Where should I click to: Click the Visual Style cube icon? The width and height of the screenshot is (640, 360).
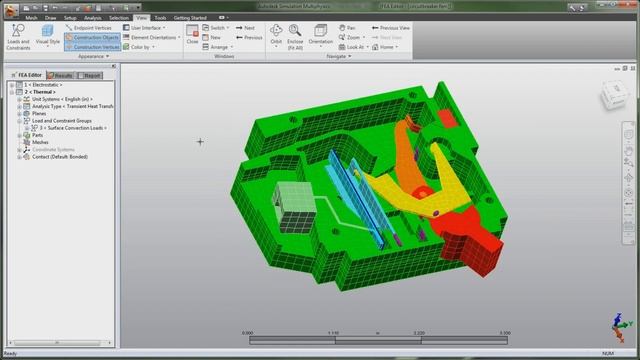[x=48, y=31]
